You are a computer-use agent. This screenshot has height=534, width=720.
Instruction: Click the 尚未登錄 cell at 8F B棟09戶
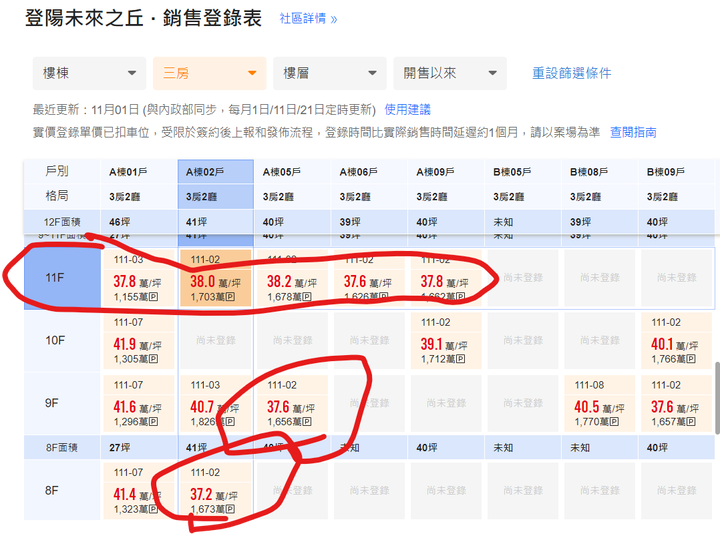(676, 490)
